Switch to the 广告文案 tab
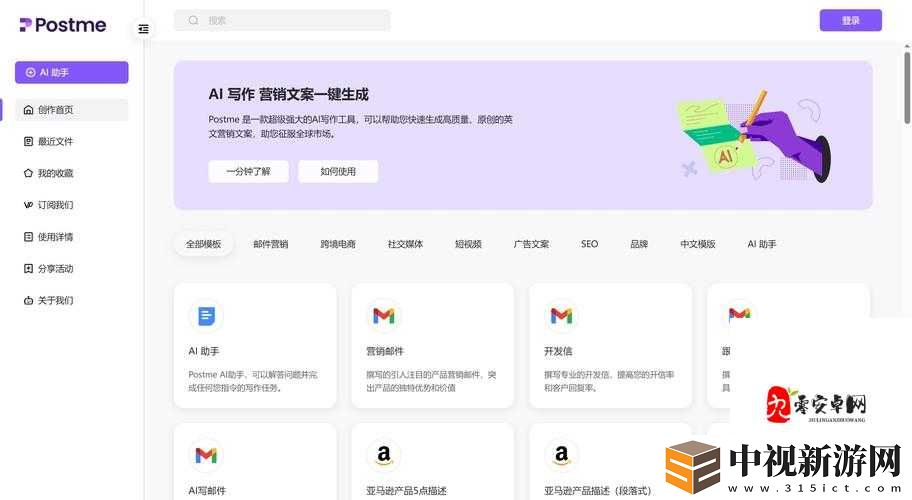 coord(531,244)
